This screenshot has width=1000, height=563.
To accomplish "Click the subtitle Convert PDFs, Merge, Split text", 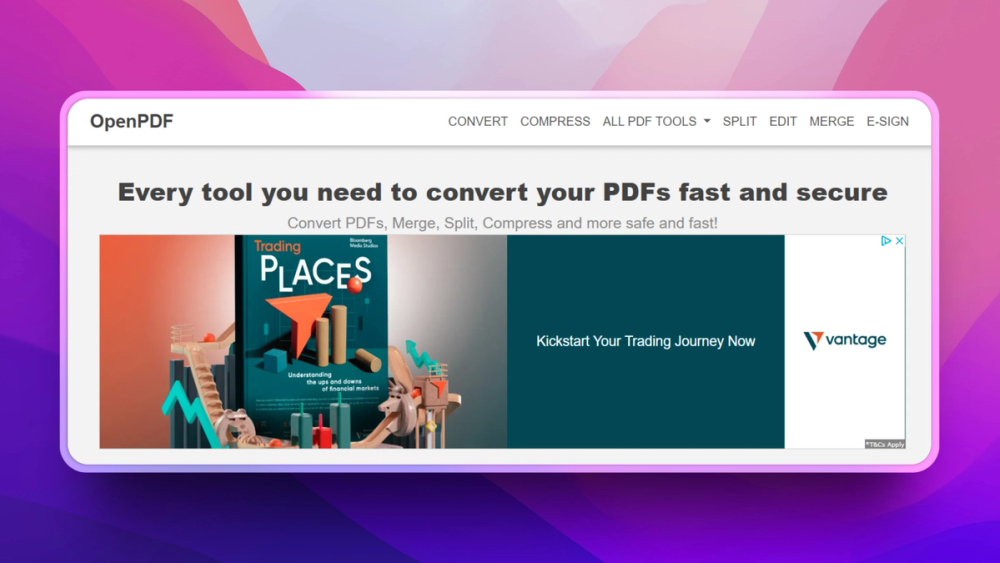I will pyautogui.click(x=503, y=223).
